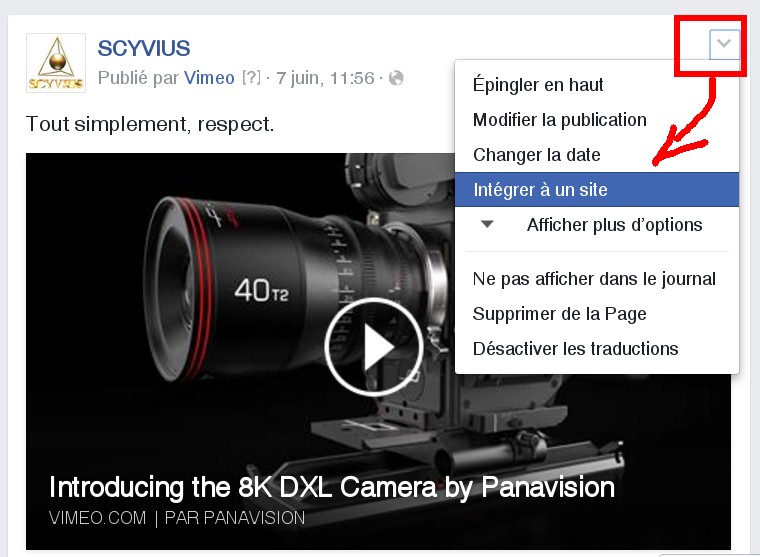Click the globe public audience icon

pos(396,78)
